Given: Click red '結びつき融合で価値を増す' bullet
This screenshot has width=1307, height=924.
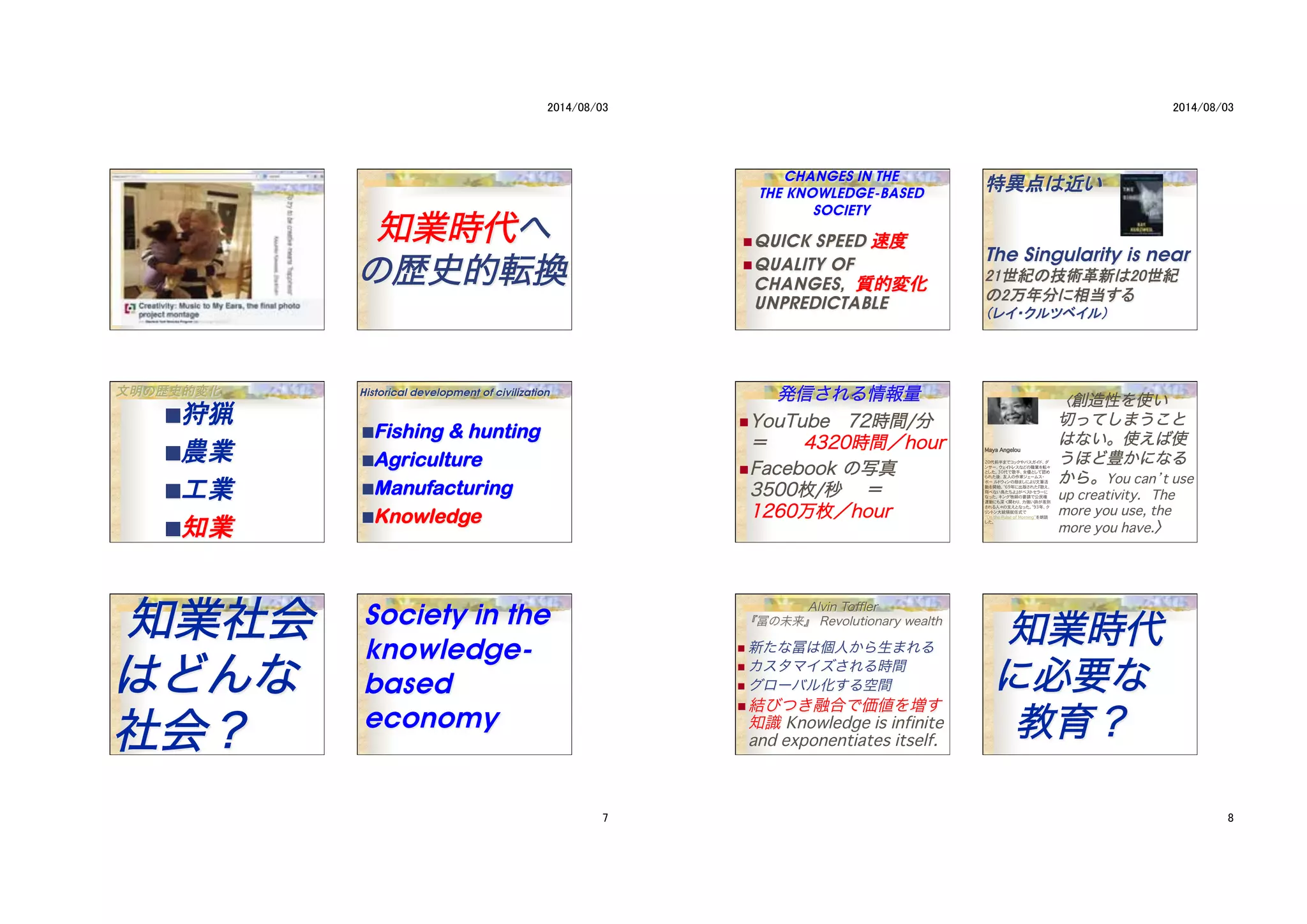Looking at the screenshot, I should point(840,705).
